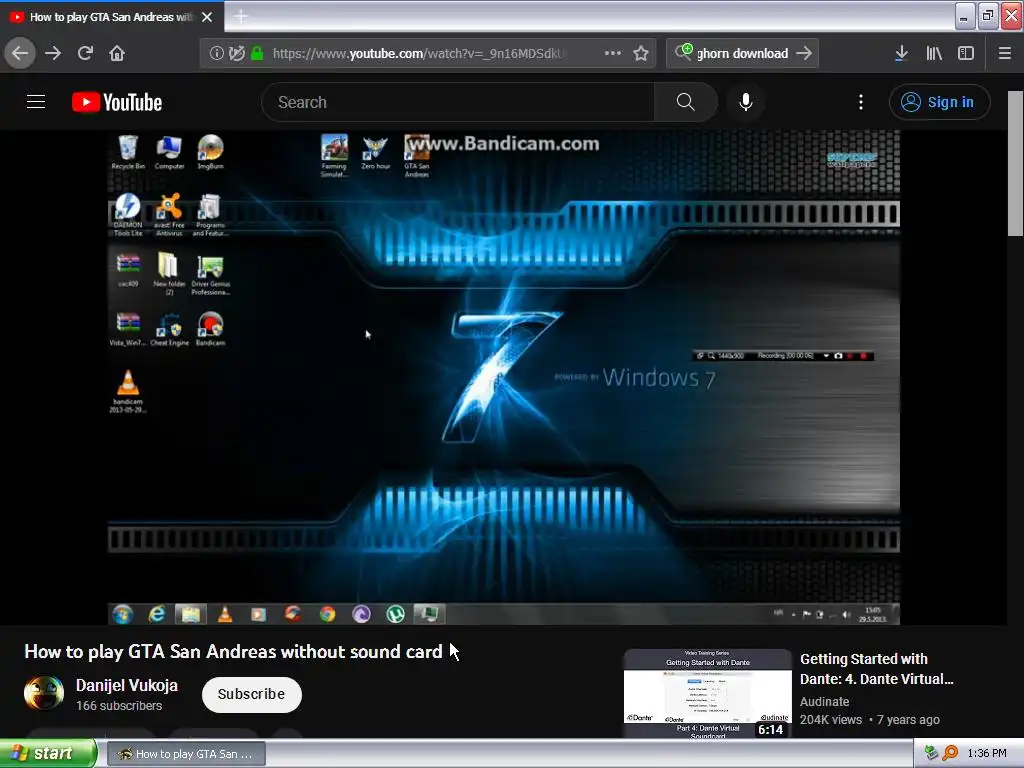The width and height of the screenshot is (1024, 768).
Task: Open the Danijel Vukoja channel name link
Action: (127, 685)
